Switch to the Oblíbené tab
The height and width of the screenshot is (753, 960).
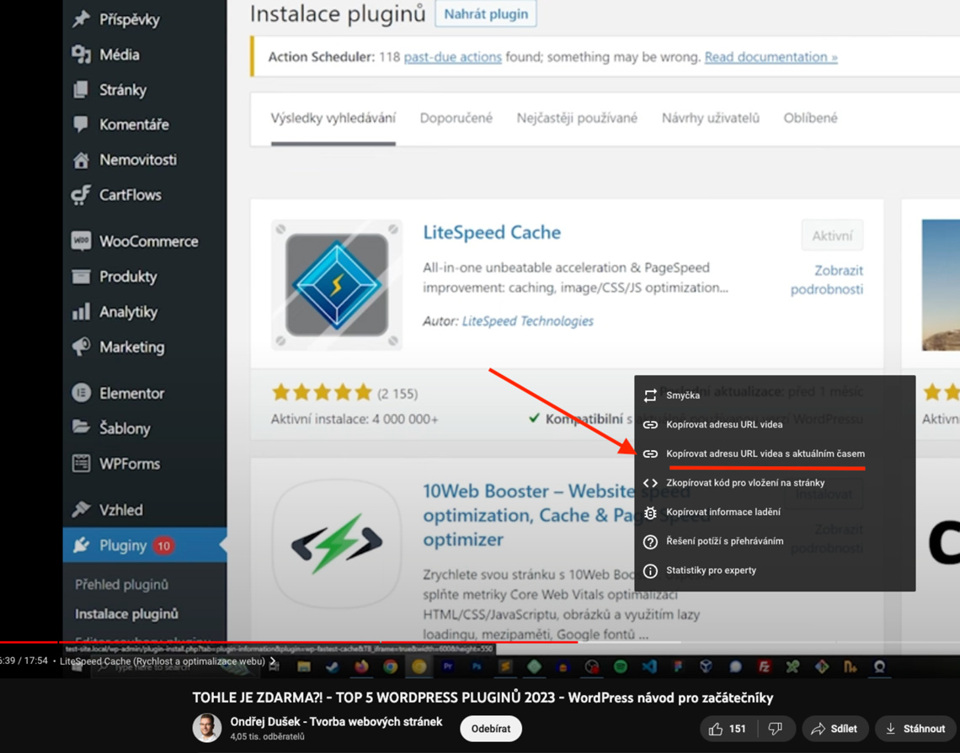coord(810,118)
